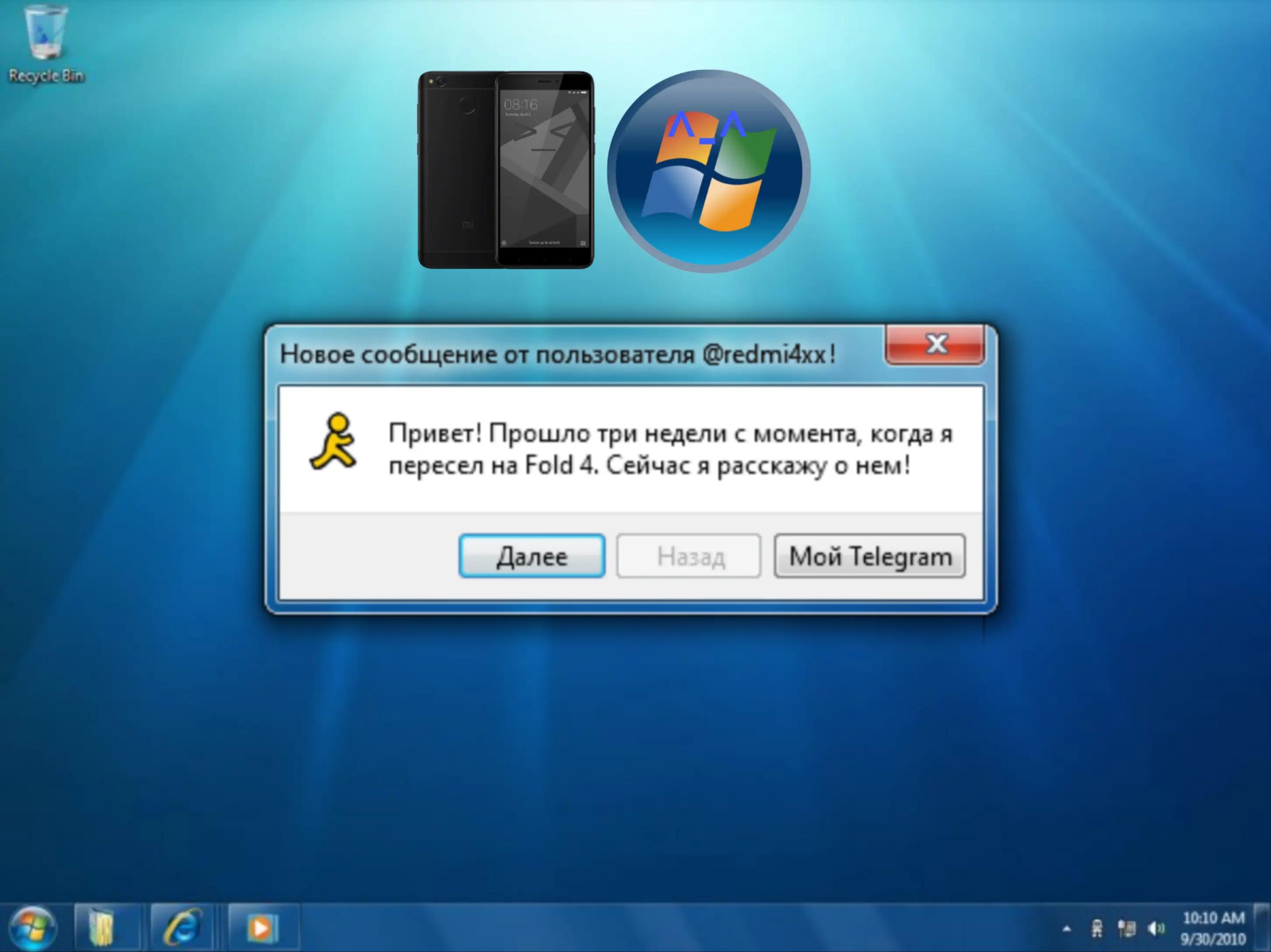Click the black Redmi phone image
1271x952 pixels.
[x=506, y=169]
